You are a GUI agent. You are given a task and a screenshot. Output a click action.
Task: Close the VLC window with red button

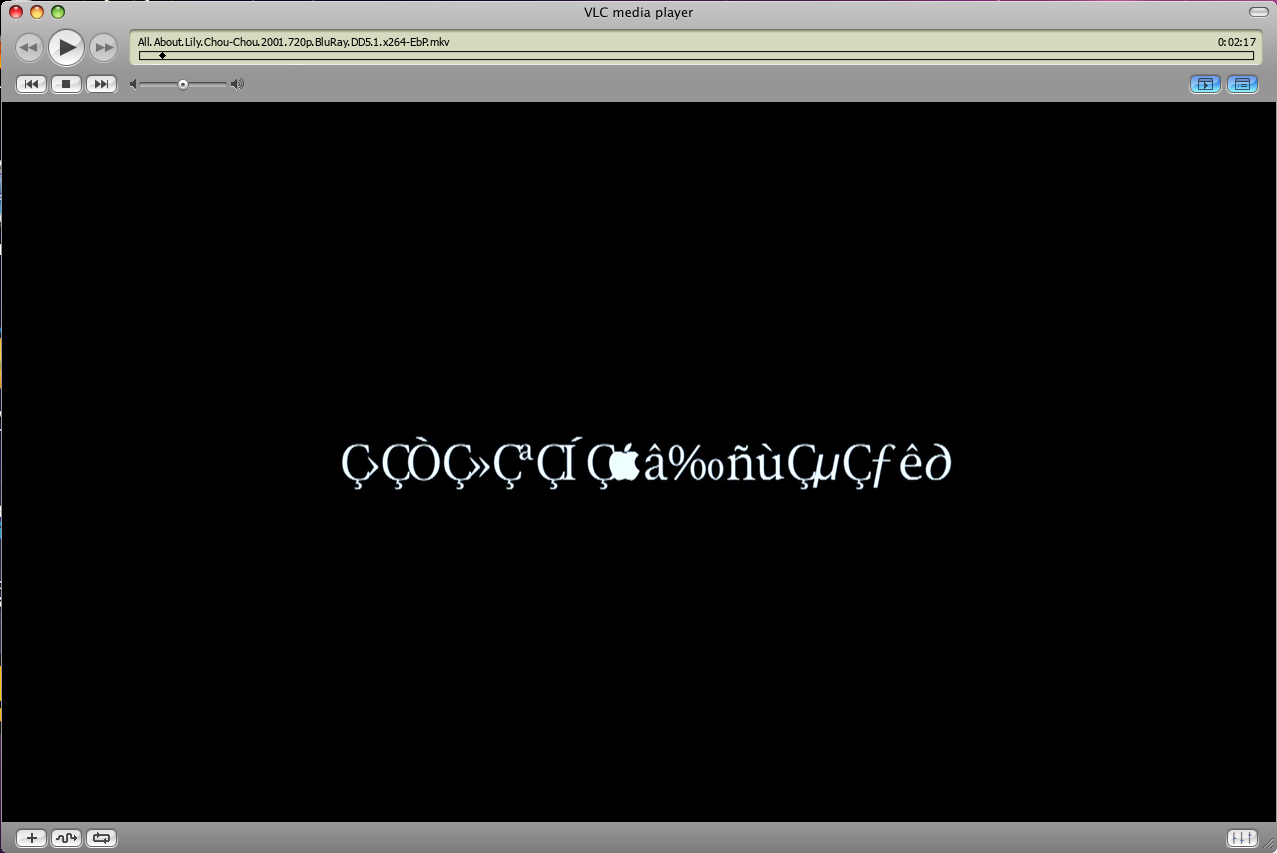tap(16, 12)
